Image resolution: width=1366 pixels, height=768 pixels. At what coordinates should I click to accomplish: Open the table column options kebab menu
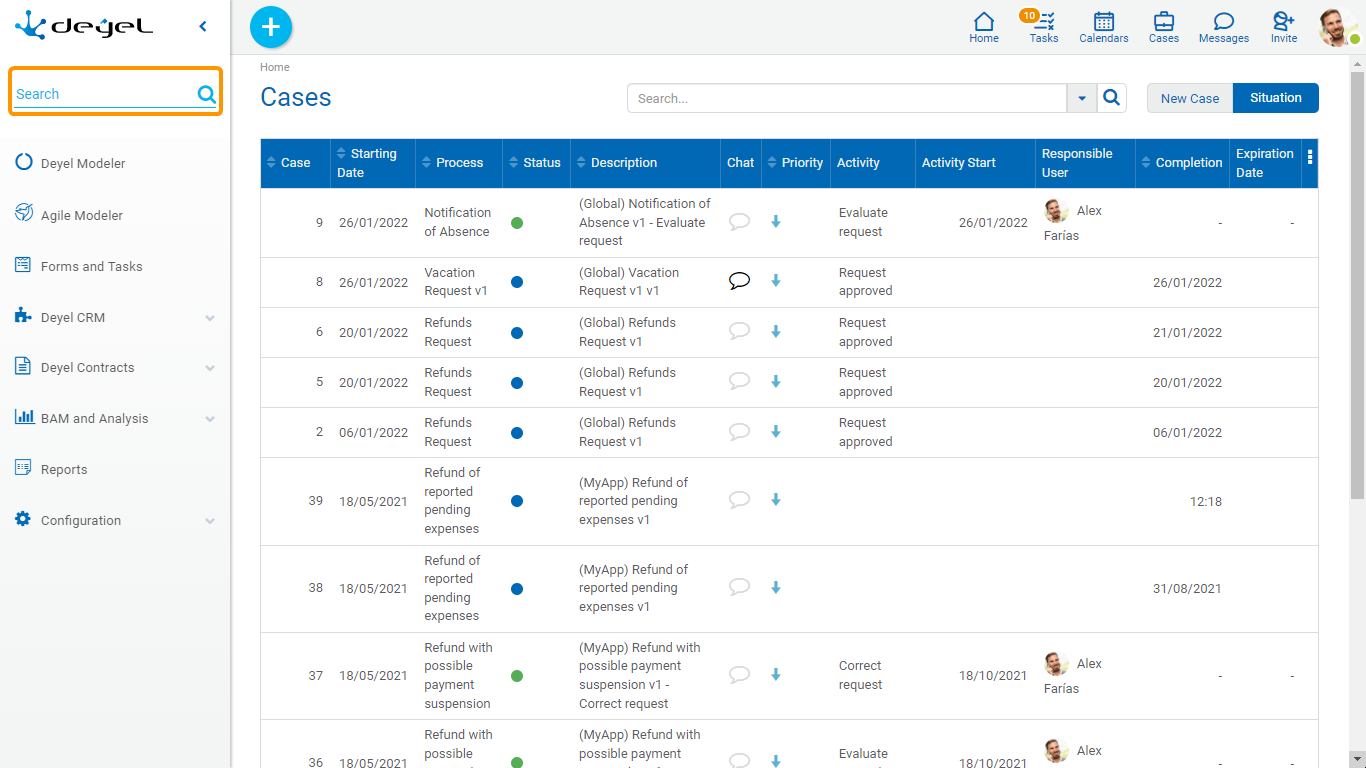click(1310, 157)
